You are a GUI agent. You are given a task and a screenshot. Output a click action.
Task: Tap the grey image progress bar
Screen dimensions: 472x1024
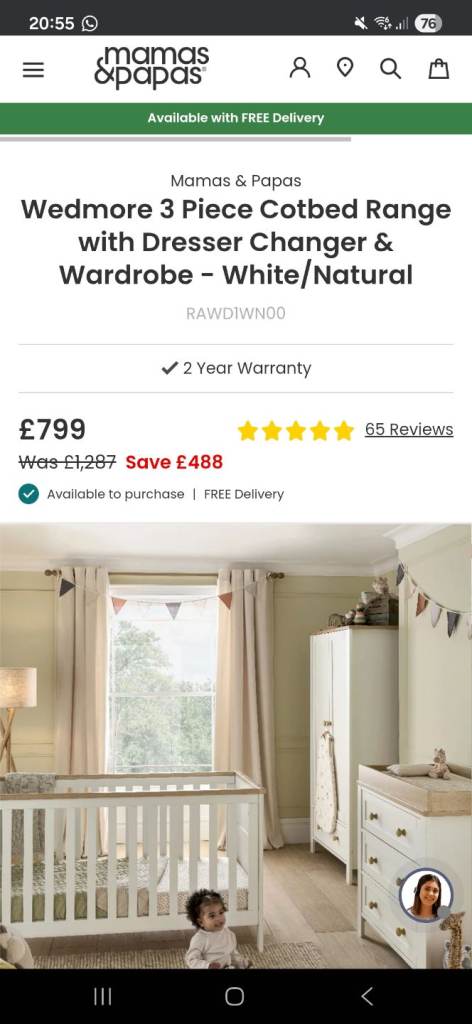(x=175, y=138)
